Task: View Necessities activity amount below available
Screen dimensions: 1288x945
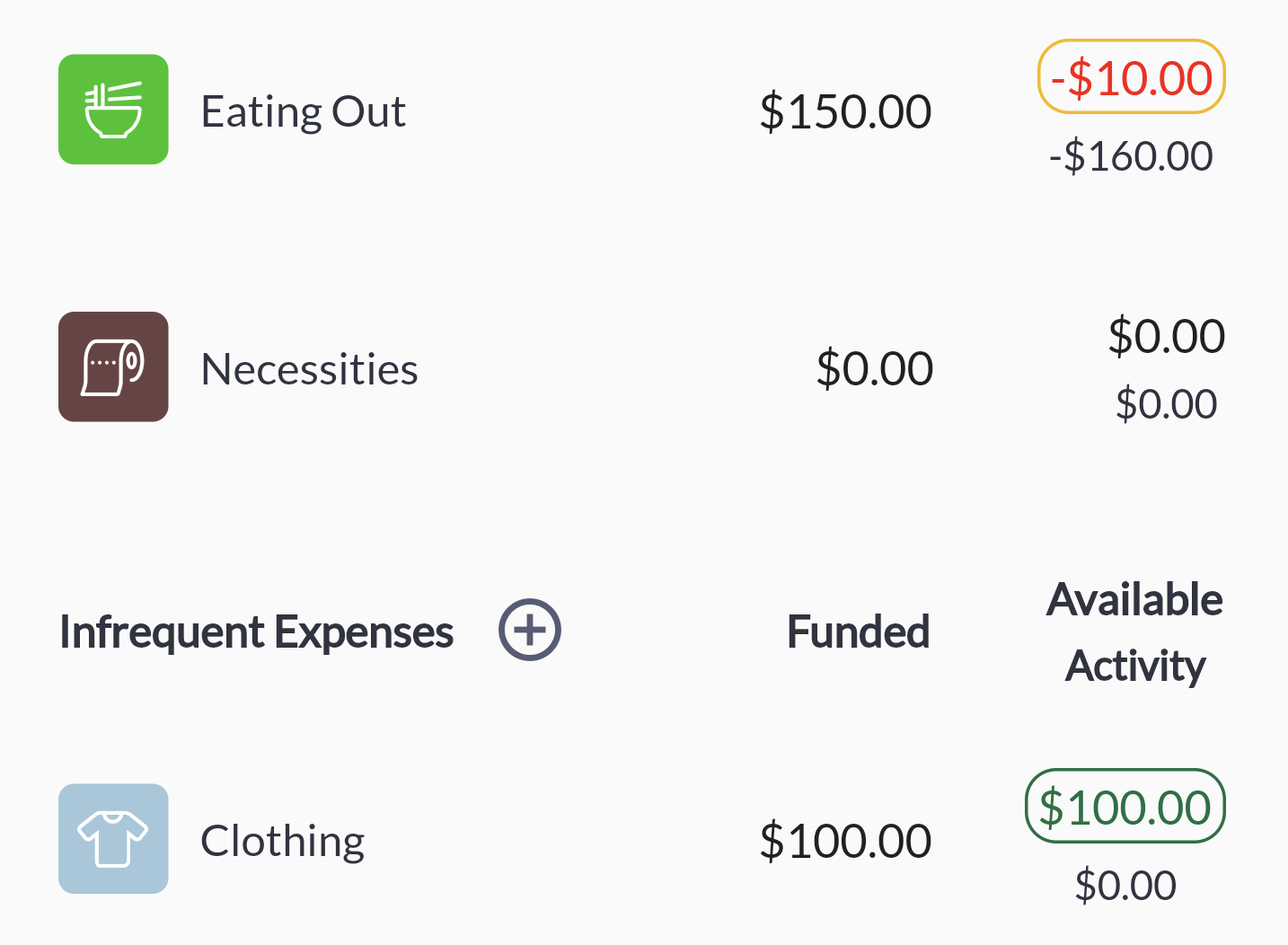Action: pyautogui.click(x=1167, y=404)
